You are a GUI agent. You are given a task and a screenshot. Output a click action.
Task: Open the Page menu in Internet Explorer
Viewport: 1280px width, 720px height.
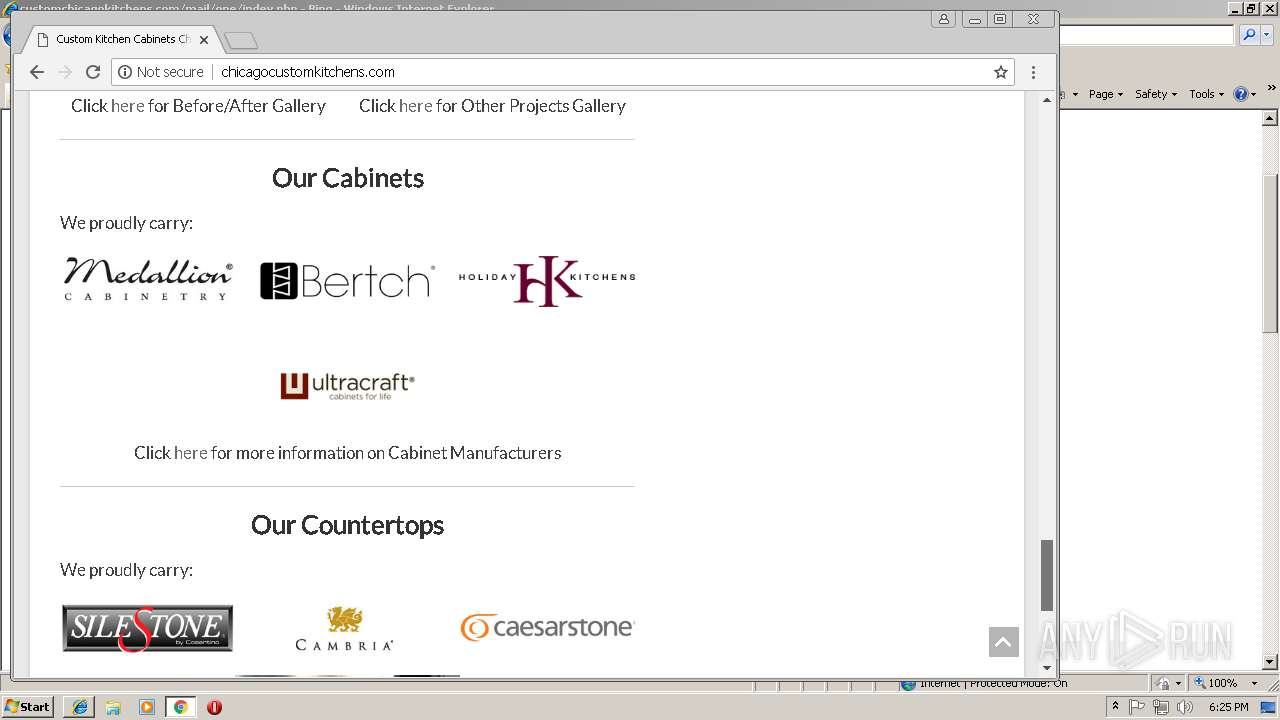1105,94
